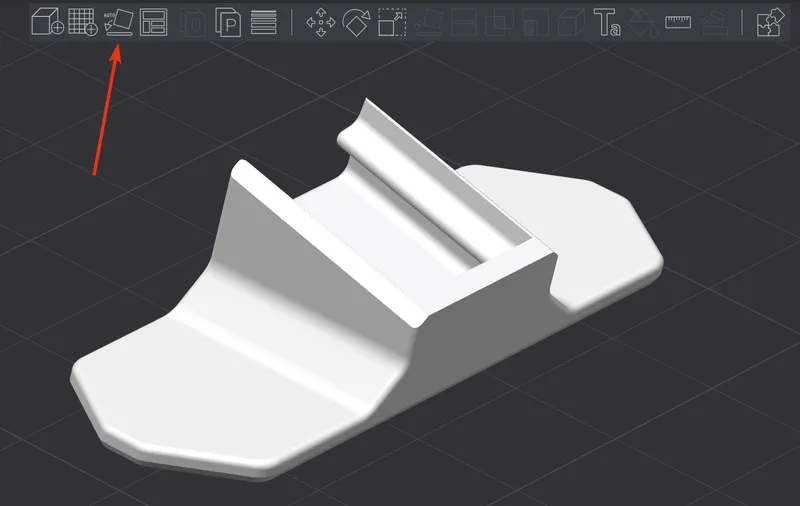Add a new plate with grid icon

(x=83, y=22)
